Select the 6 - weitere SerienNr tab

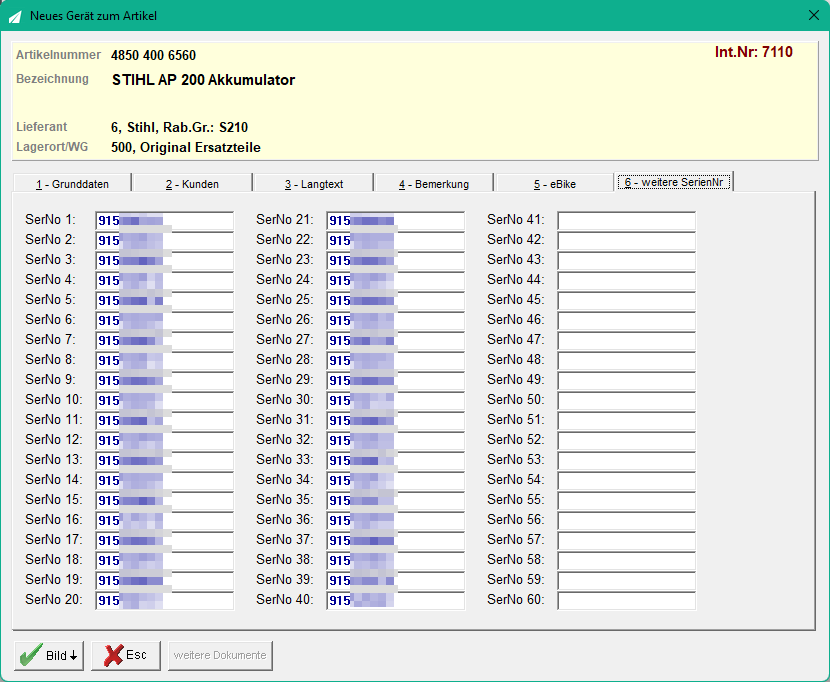[674, 182]
